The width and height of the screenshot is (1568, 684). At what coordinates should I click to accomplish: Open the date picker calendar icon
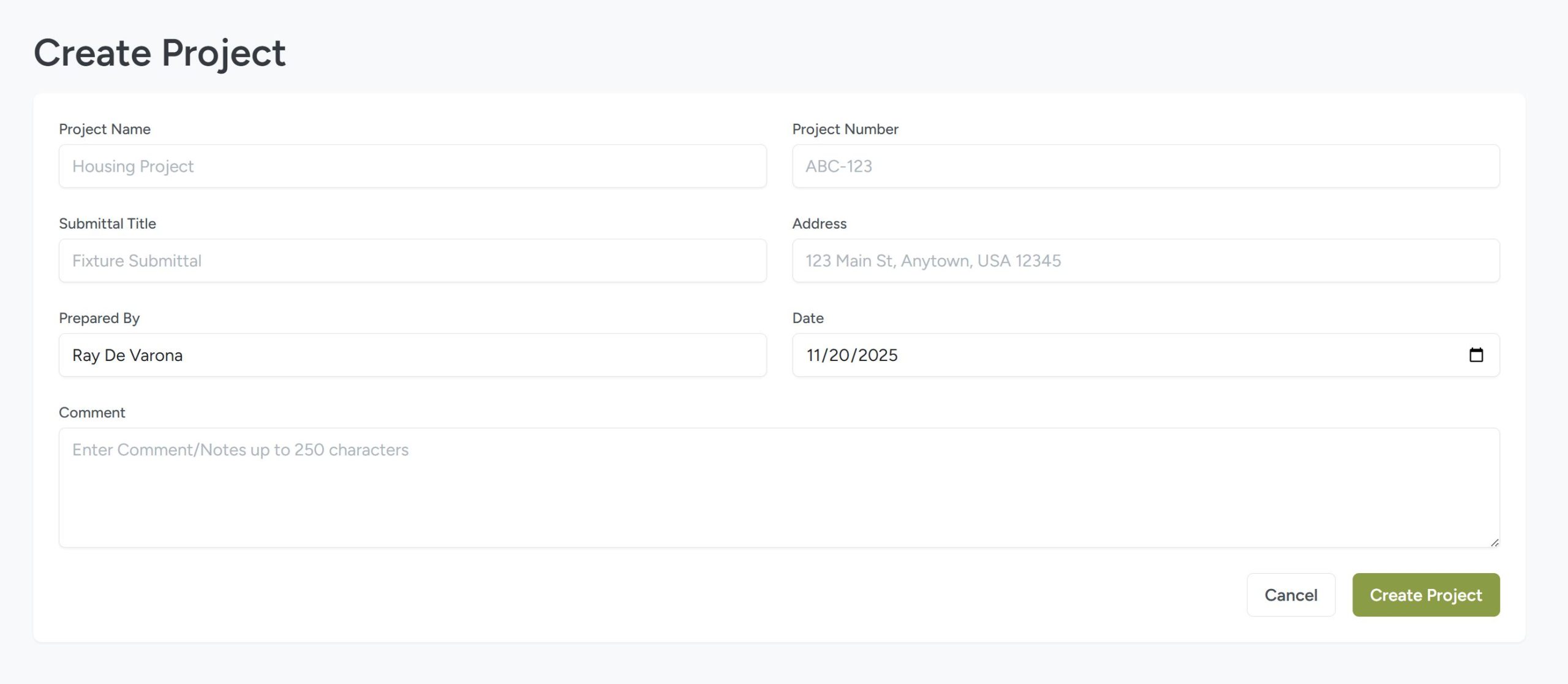point(1476,355)
